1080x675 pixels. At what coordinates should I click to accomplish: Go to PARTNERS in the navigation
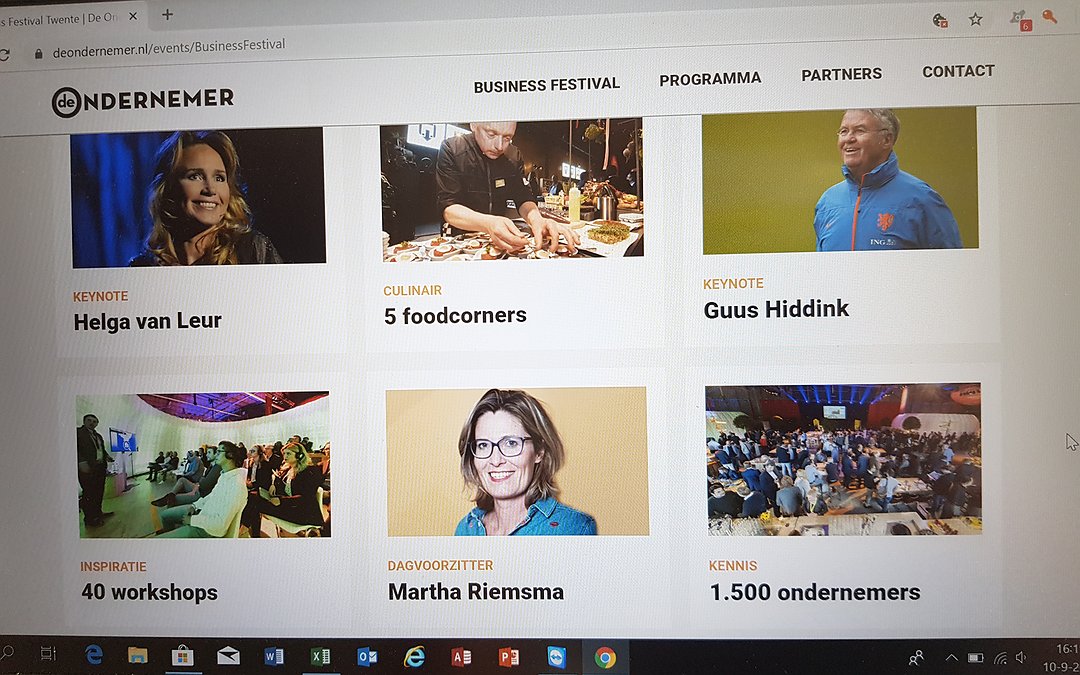pos(842,74)
